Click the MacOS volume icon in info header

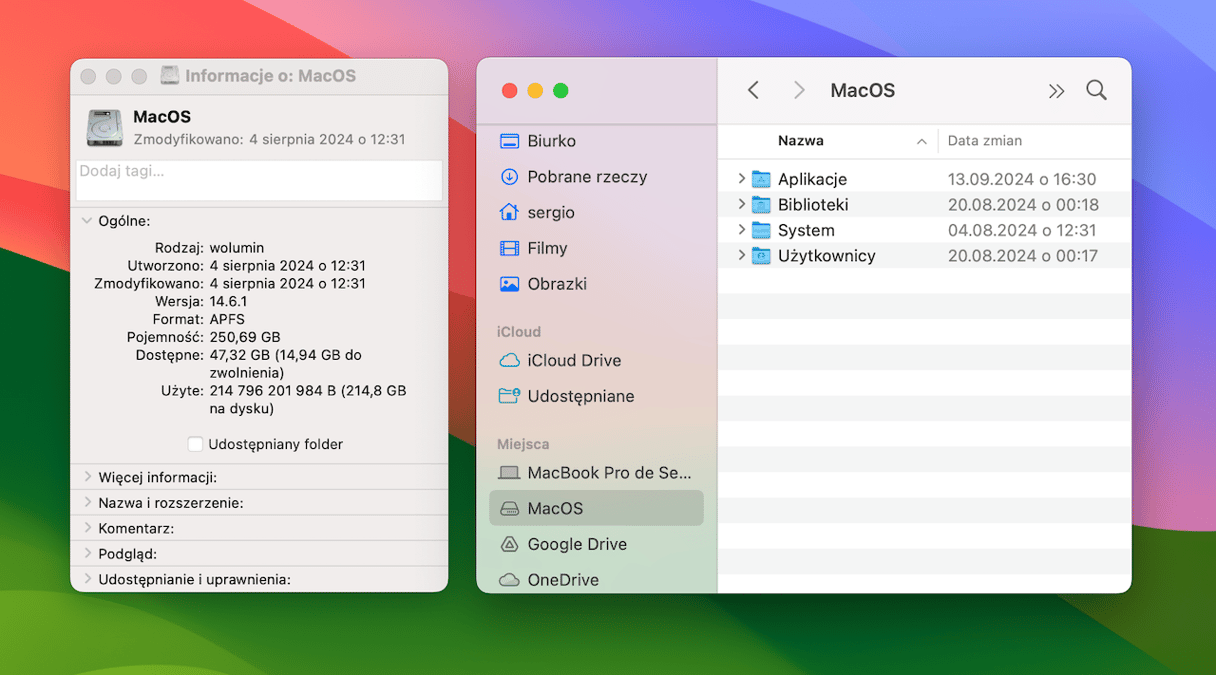point(104,128)
